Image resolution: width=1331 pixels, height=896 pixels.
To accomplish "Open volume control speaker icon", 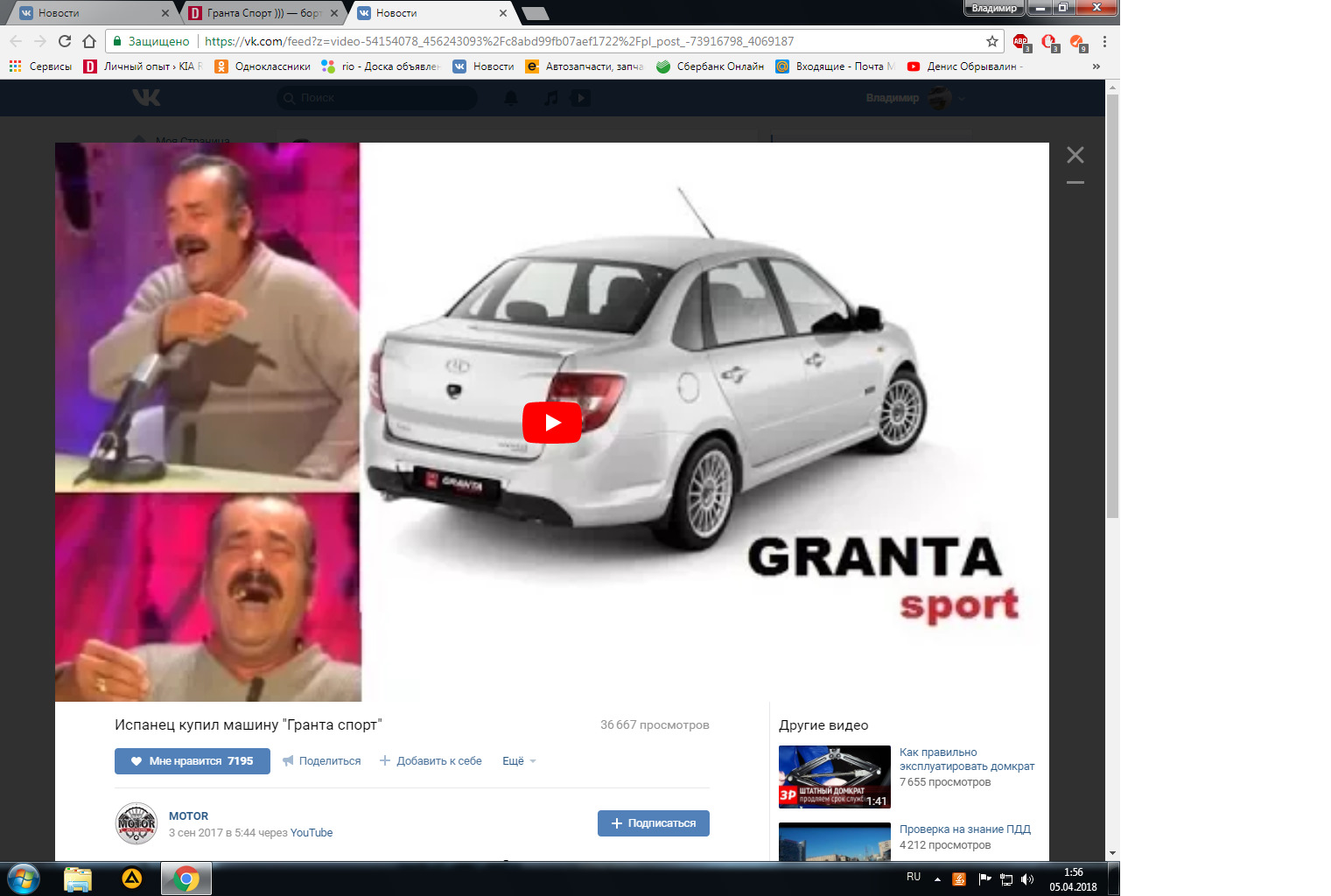I will click(x=1027, y=879).
